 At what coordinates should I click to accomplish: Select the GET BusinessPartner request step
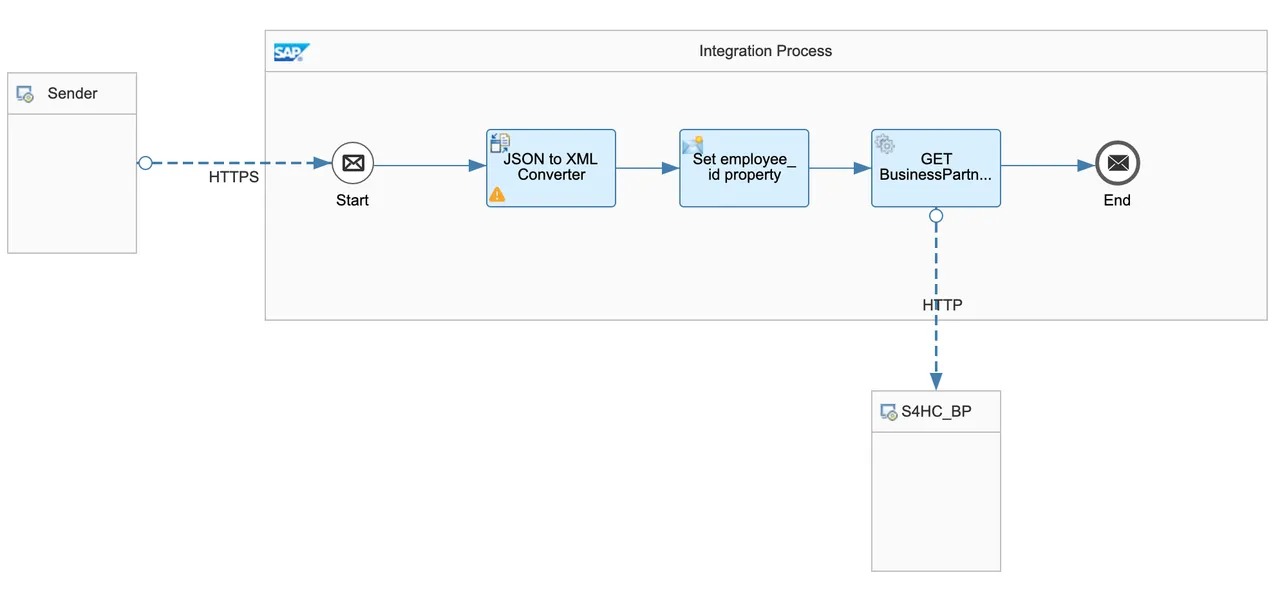click(936, 168)
